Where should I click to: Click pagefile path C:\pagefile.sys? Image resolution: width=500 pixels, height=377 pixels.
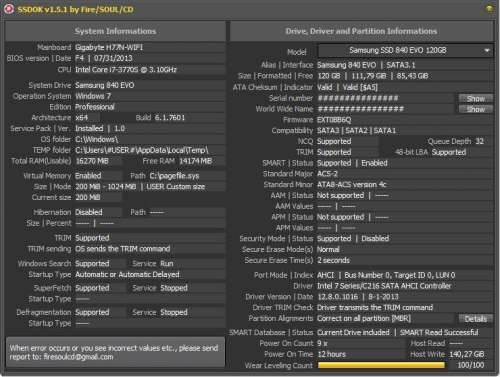(x=174, y=176)
